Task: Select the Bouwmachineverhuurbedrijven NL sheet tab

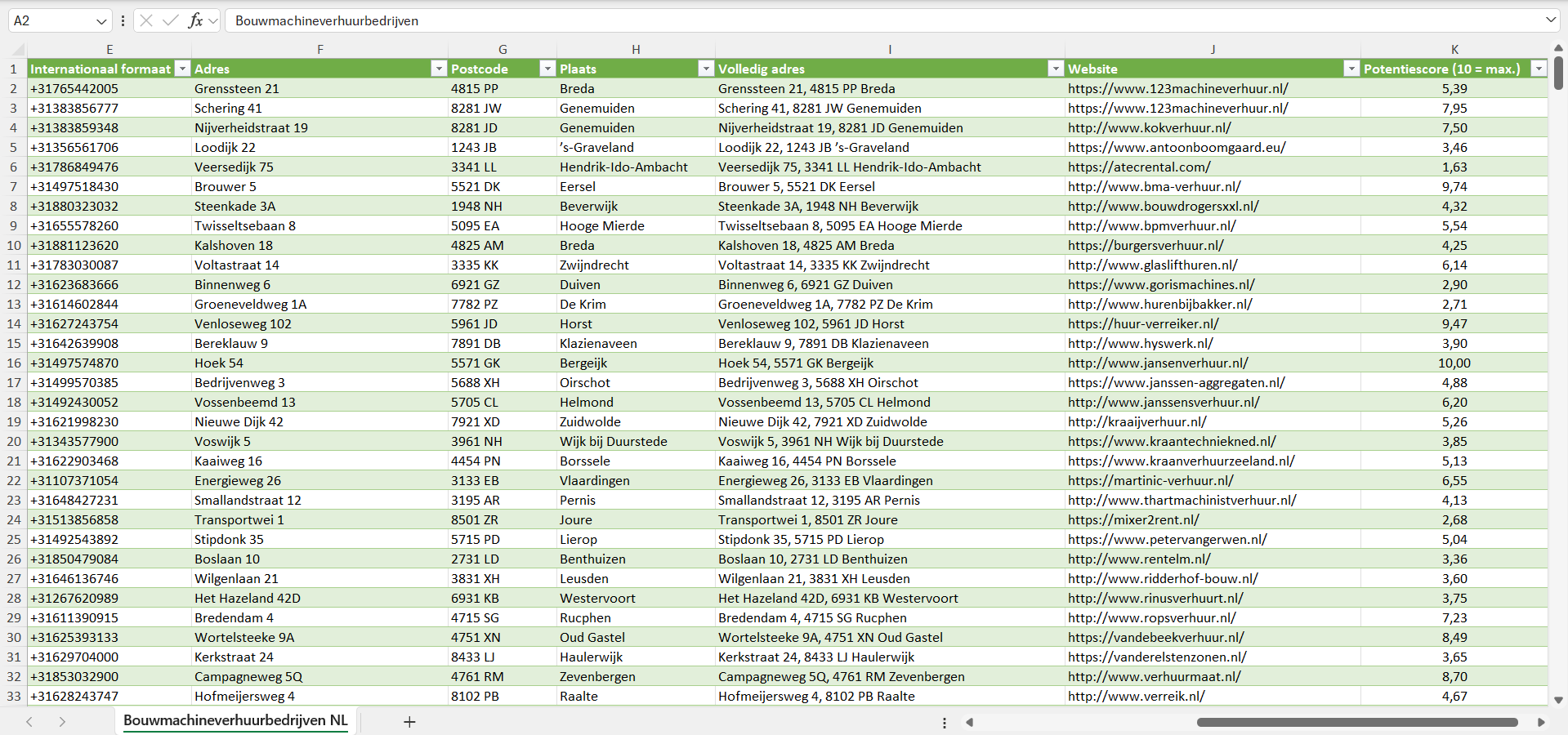Action: click(x=235, y=720)
